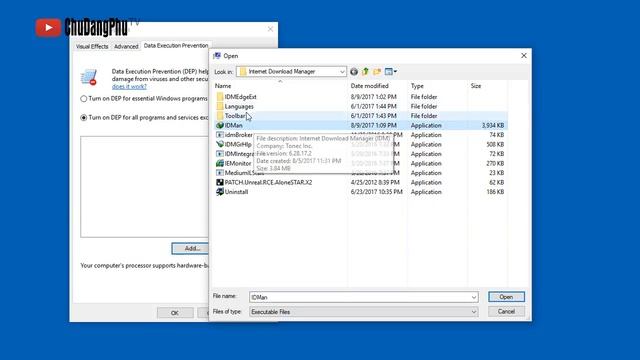The width and height of the screenshot is (640, 360).
Task: Click the DEP shield icon in Performance Options
Action: click(89, 77)
